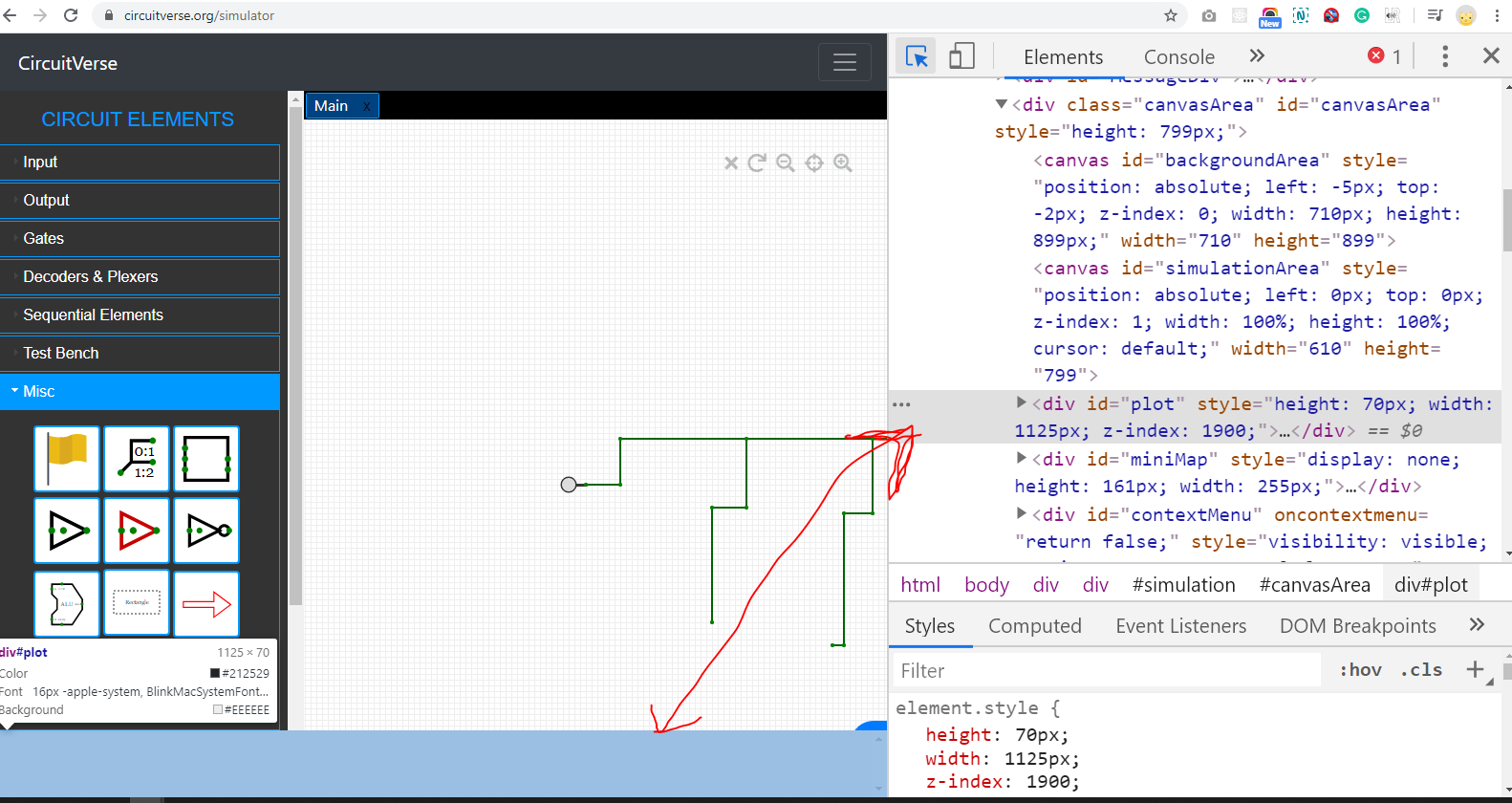Expand the Input elements section

tap(140, 163)
